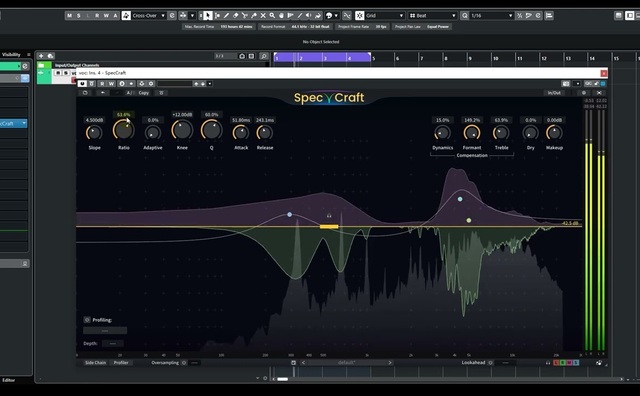This screenshot has width=640, height=396.
Task: Toggle plugin bypass power button
Action: [x=82, y=84]
